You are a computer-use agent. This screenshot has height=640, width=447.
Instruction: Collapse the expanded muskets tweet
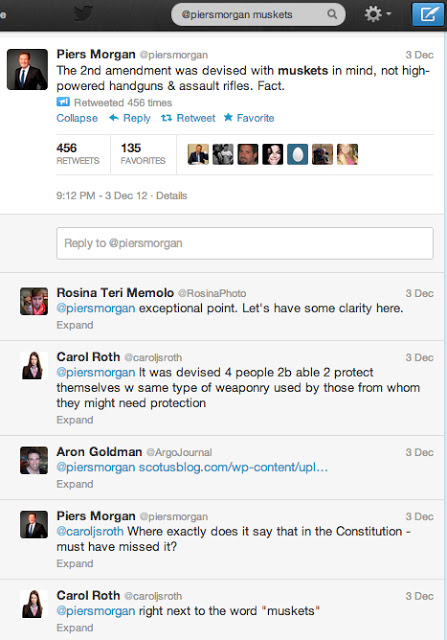(x=77, y=118)
